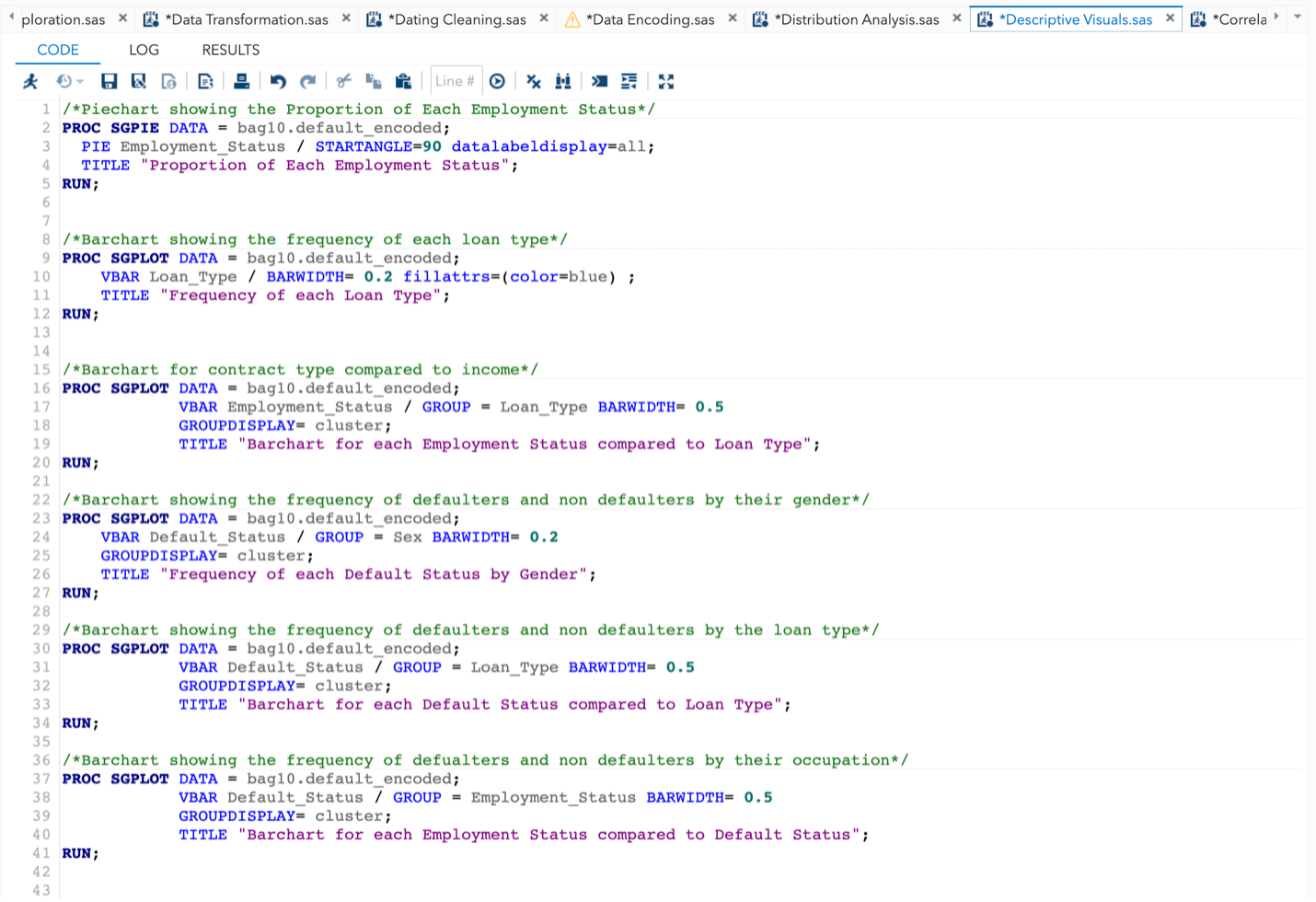Viewport: 1316px width, 902px height.
Task: Open the Distribution Analysis.sas tab
Action: tap(857, 19)
